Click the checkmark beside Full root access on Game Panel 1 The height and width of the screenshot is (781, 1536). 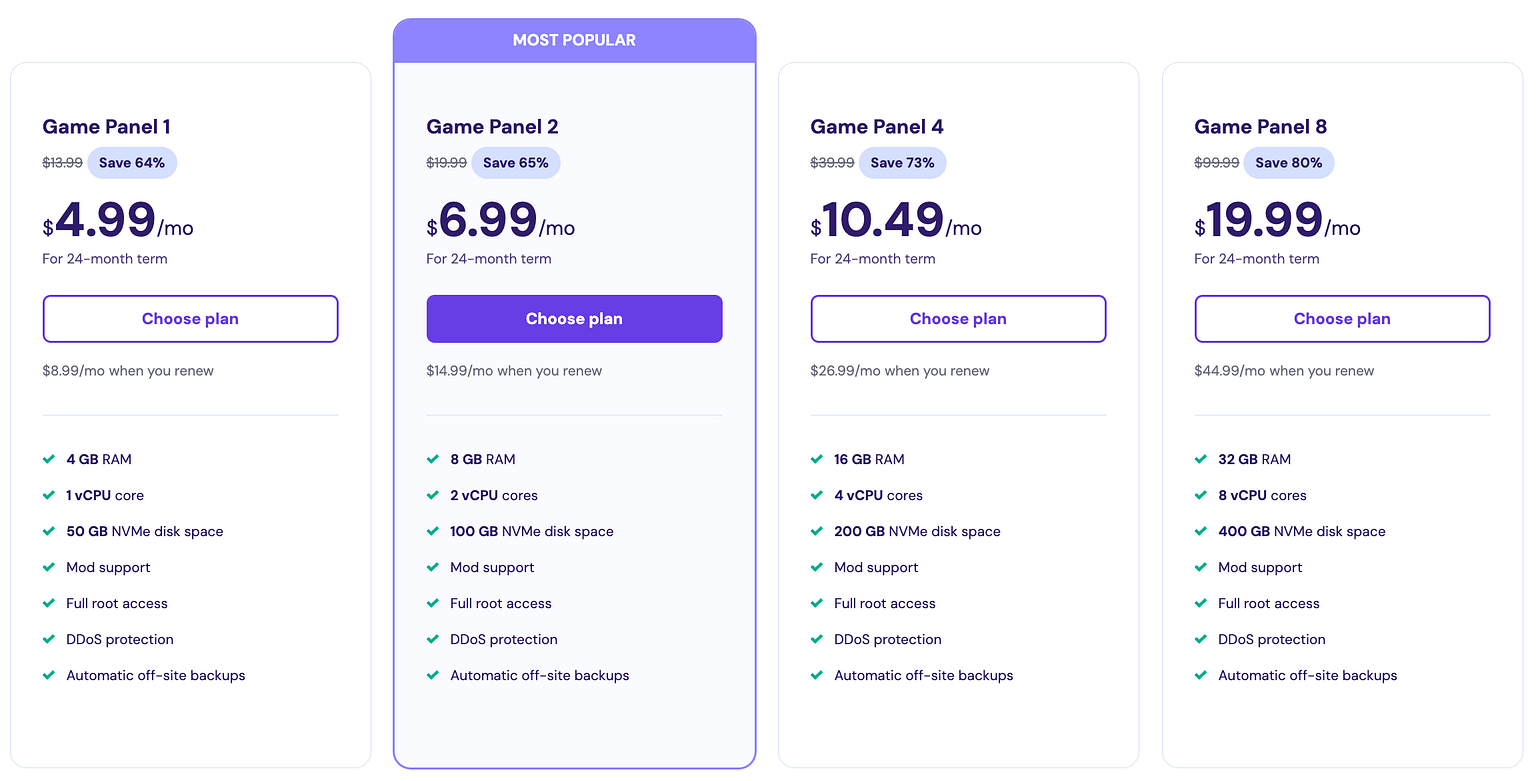[x=48, y=603]
